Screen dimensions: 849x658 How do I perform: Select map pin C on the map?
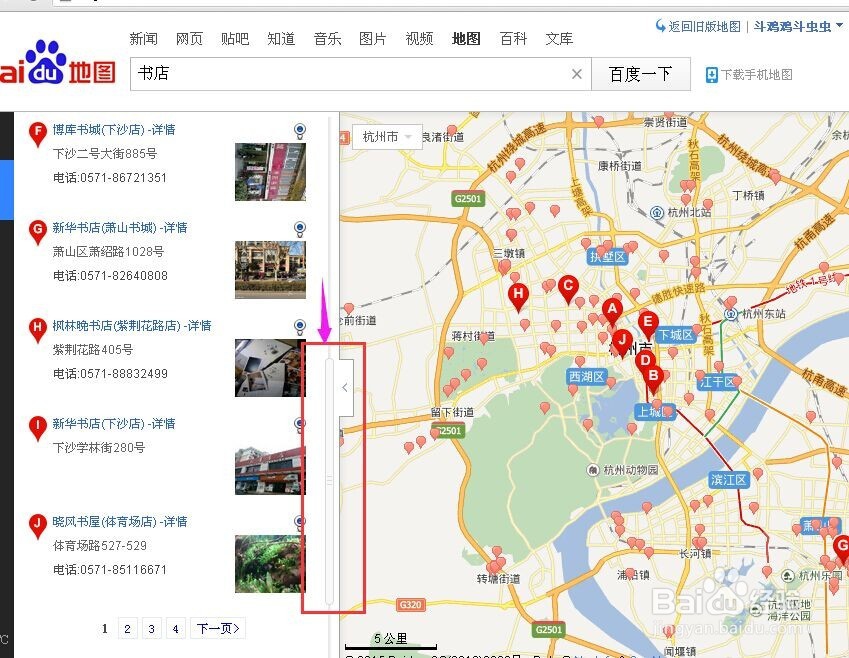(x=568, y=288)
